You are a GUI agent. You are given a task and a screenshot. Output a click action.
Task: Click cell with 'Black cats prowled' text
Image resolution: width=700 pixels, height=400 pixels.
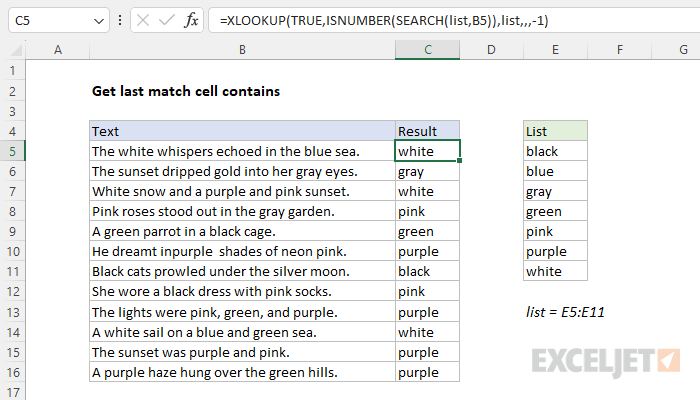click(x=242, y=271)
